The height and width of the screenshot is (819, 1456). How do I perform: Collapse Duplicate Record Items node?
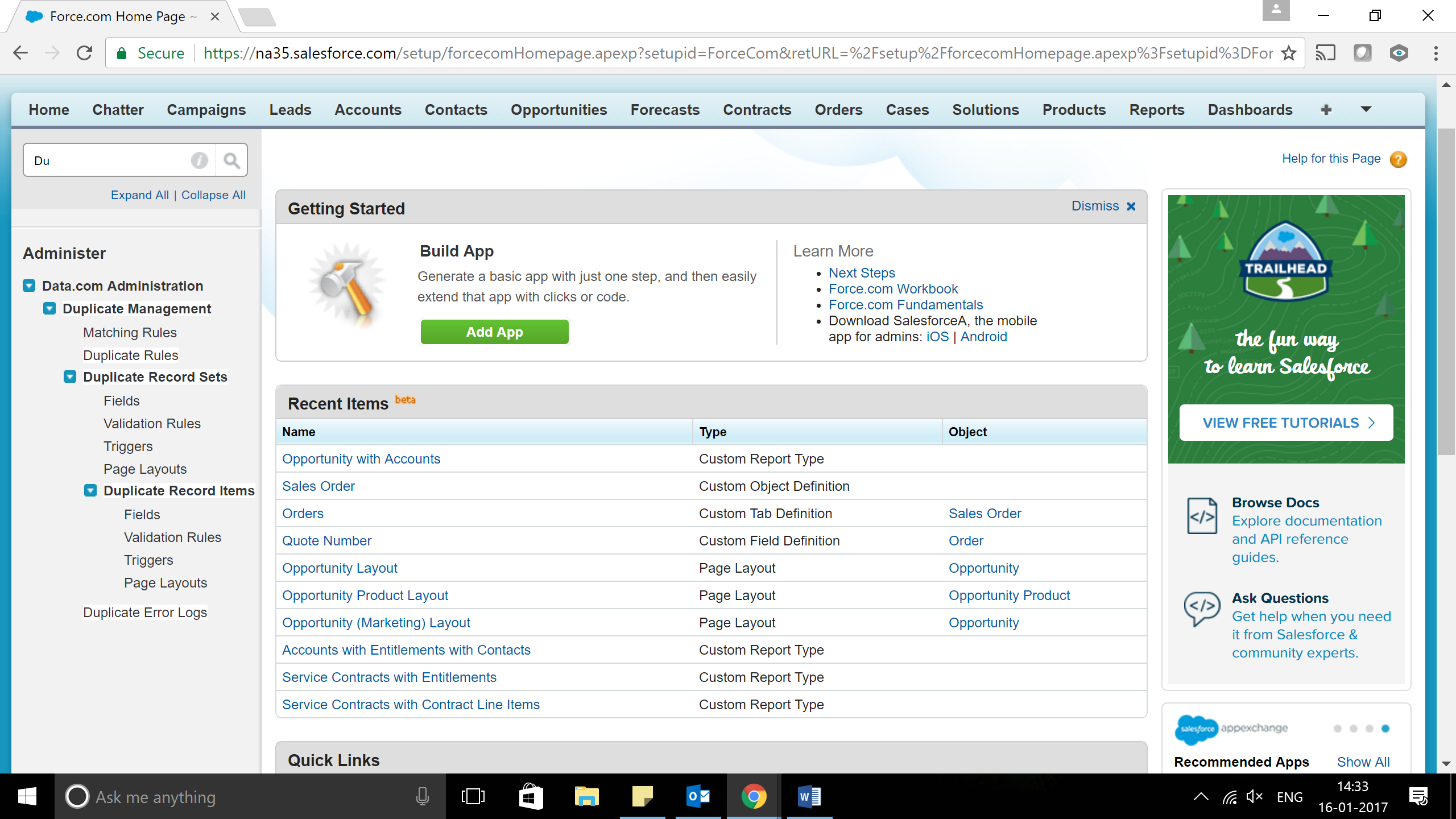[x=90, y=490]
